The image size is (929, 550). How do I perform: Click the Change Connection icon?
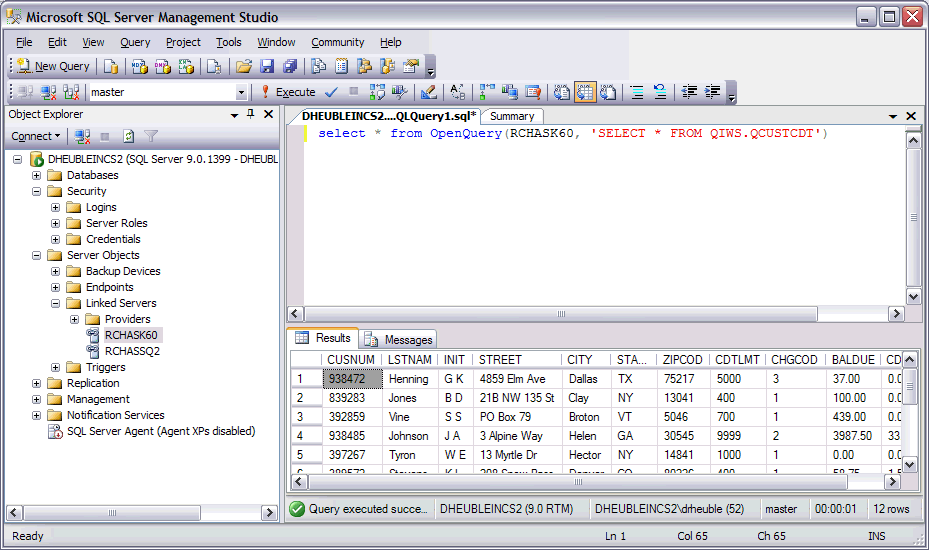72,92
